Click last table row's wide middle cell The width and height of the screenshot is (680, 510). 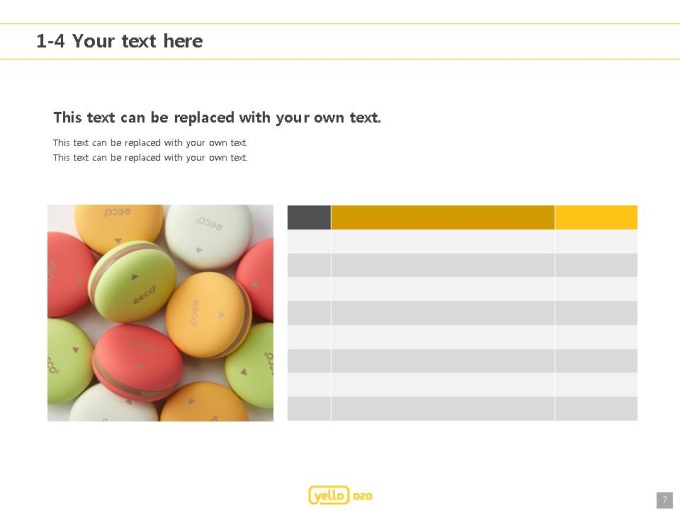tap(442, 409)
